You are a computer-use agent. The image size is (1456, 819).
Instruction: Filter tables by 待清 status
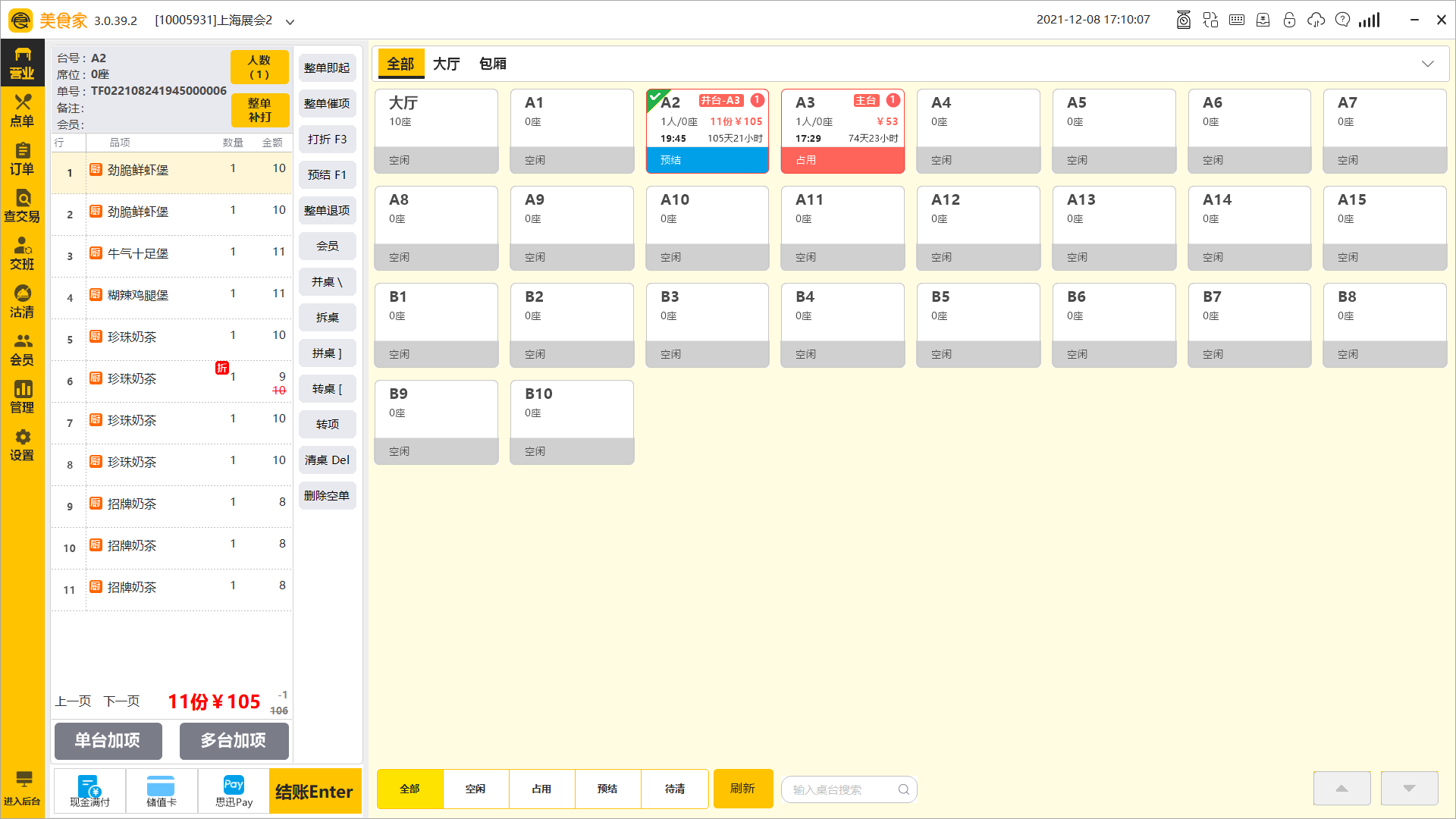pyautogui.click(x=674, y=789)
